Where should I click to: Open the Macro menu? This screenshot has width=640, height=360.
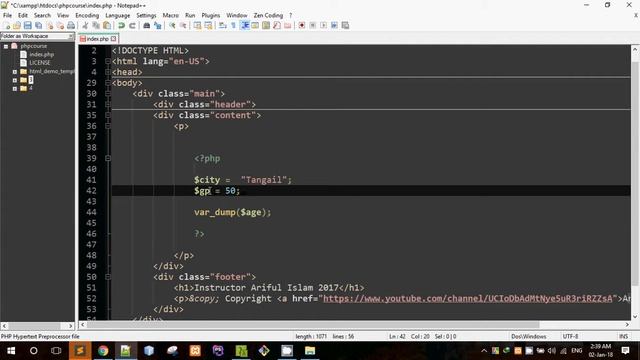(171, 15)
